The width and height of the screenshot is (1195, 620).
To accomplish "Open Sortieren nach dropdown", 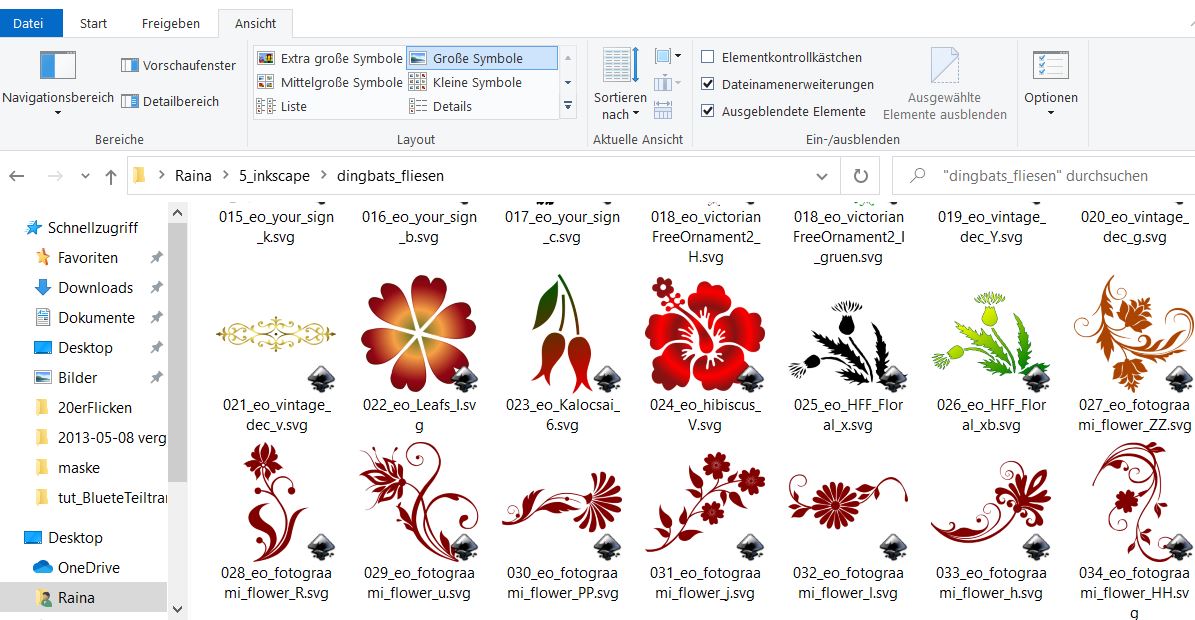I will point(620,84).
